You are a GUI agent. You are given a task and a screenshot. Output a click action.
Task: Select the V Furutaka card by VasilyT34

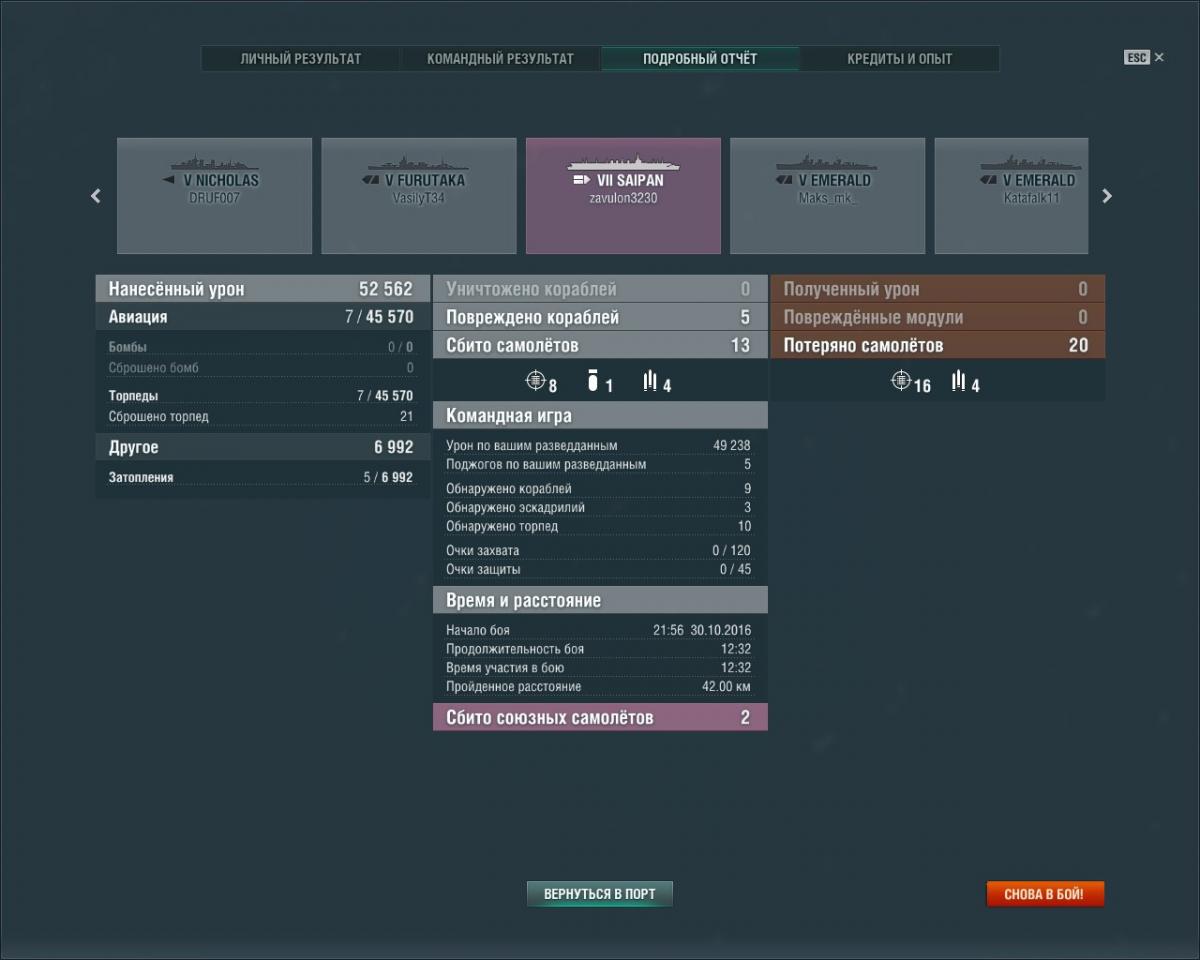coord(418,196)
